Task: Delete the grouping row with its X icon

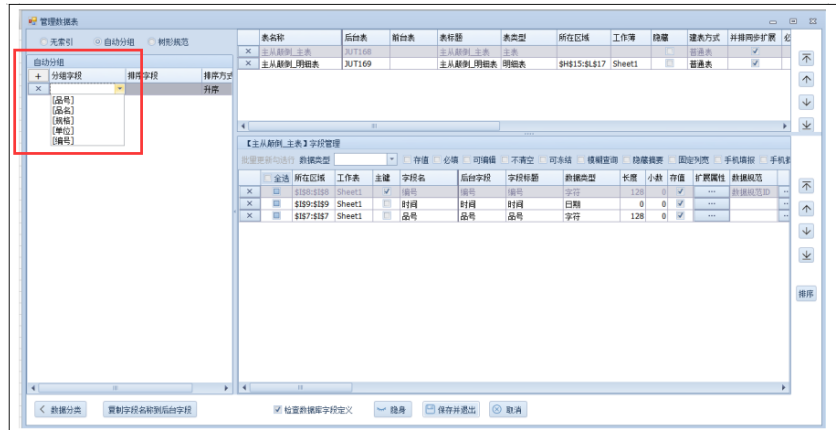Action: 38,89
